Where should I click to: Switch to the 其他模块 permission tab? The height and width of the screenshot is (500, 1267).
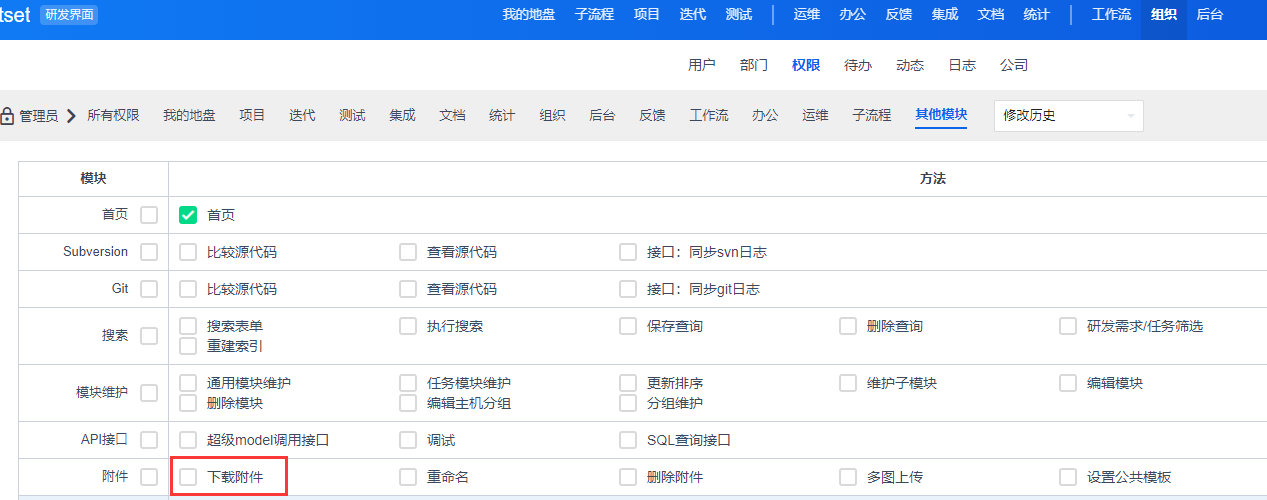pos(941,115)
